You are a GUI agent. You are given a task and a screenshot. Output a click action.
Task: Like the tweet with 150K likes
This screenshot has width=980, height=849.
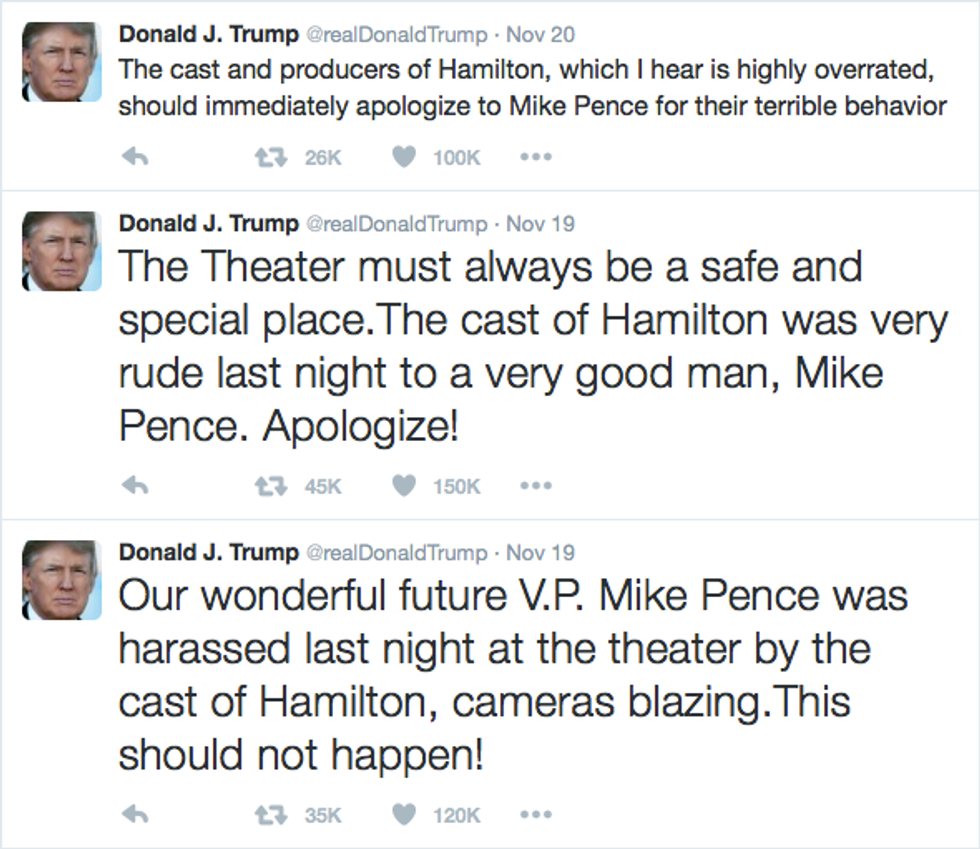point(403,486)
